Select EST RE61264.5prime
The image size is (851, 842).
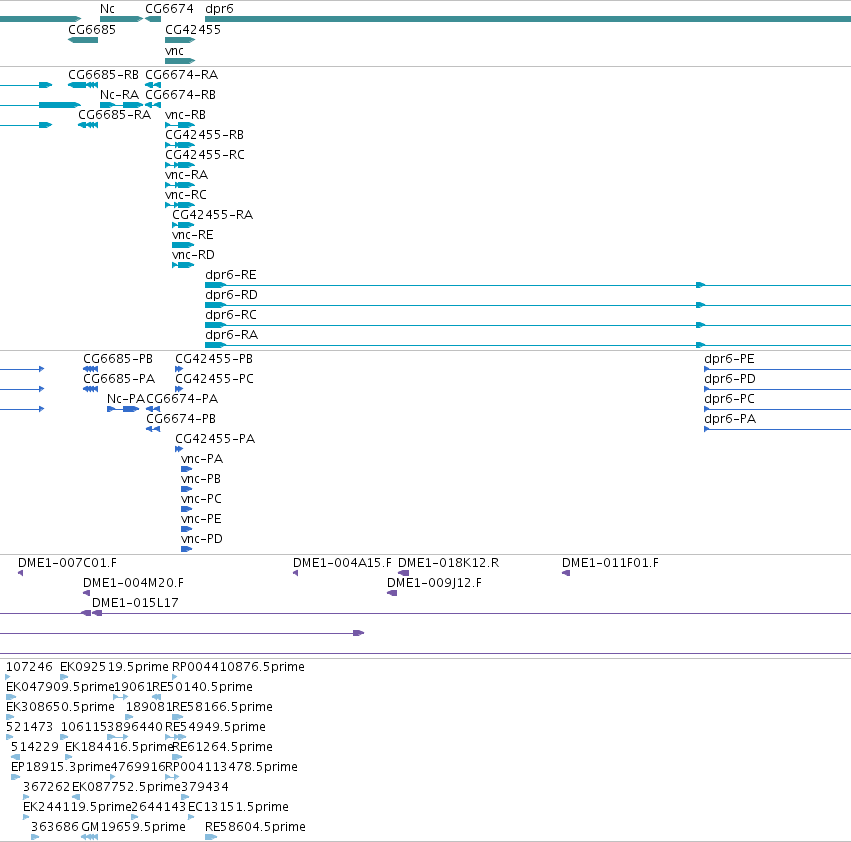(x=223, y=747)
